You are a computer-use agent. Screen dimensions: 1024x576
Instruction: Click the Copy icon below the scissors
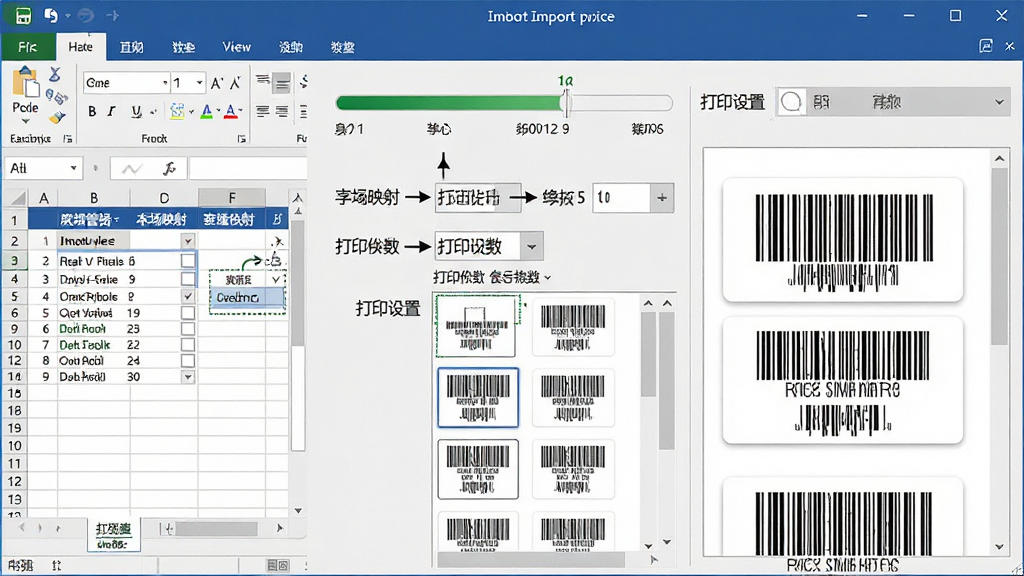(56, 97)
